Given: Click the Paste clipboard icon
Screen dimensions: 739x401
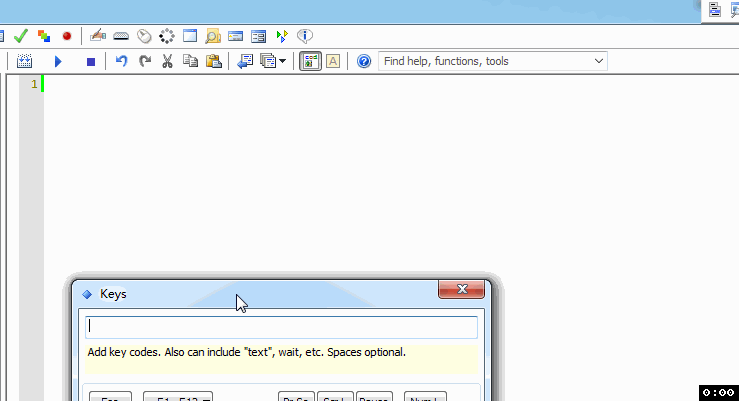Looking at the screenshot, I should [x=213, y=62].
